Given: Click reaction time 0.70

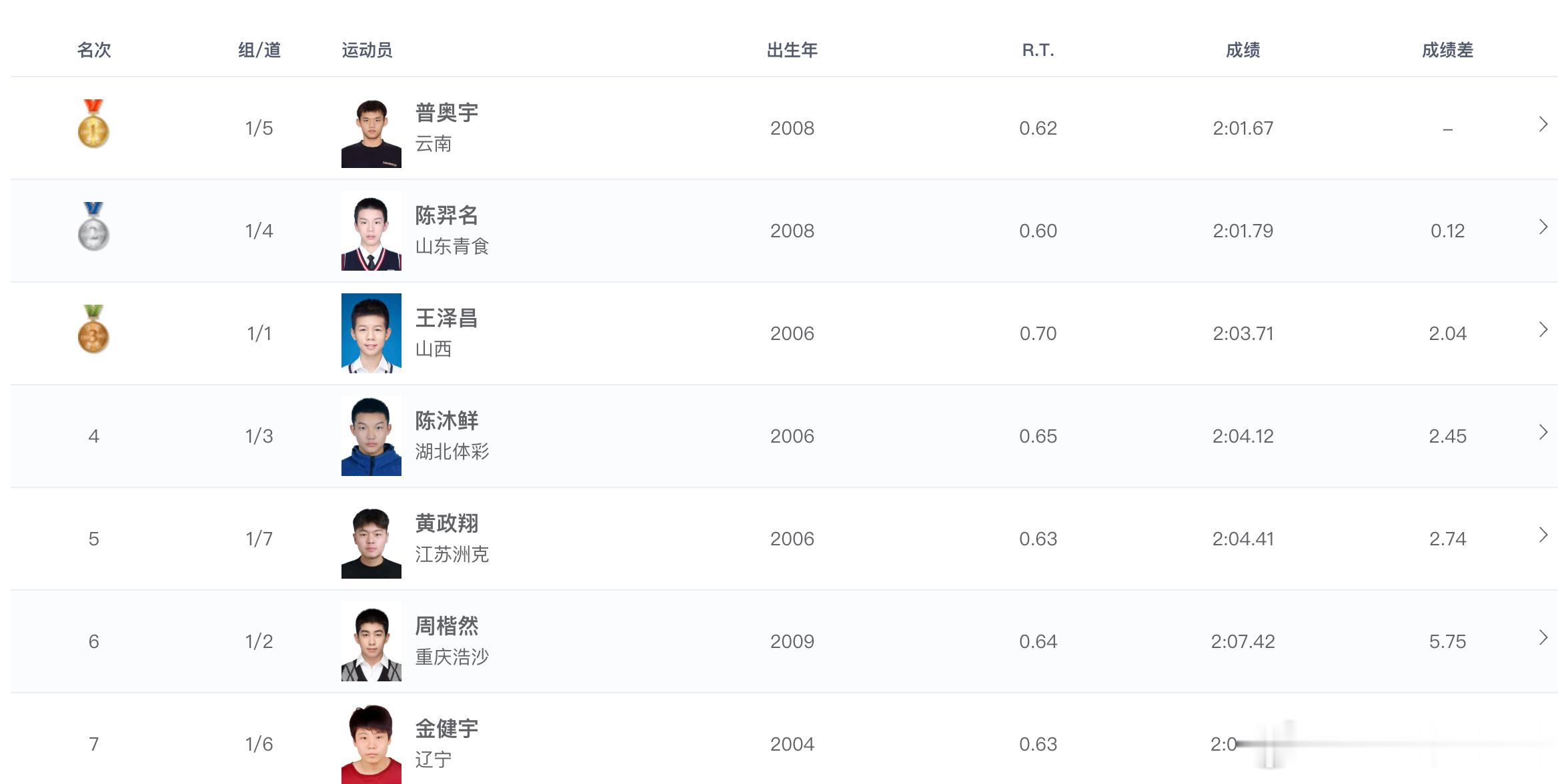Looking at the screenshot, I should click(1038, 333).
